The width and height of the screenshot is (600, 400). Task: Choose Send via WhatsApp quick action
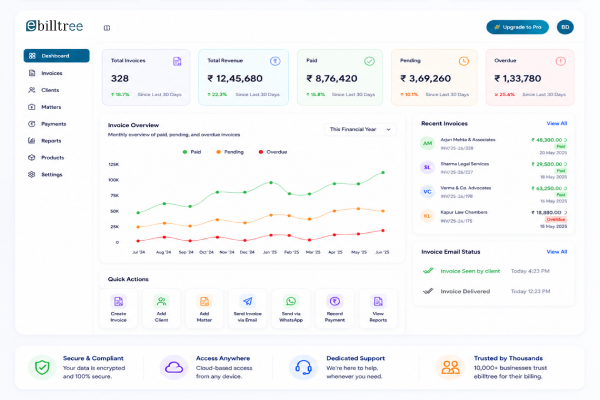291,309
